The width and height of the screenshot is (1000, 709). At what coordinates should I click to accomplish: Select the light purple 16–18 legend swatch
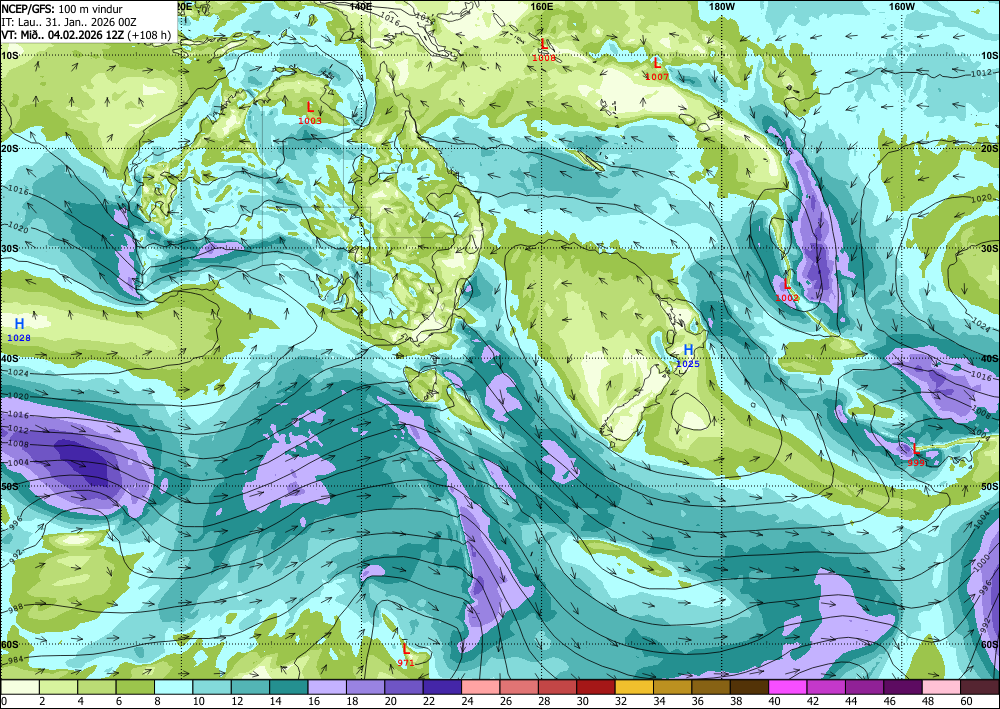click(x=327, y=687)
